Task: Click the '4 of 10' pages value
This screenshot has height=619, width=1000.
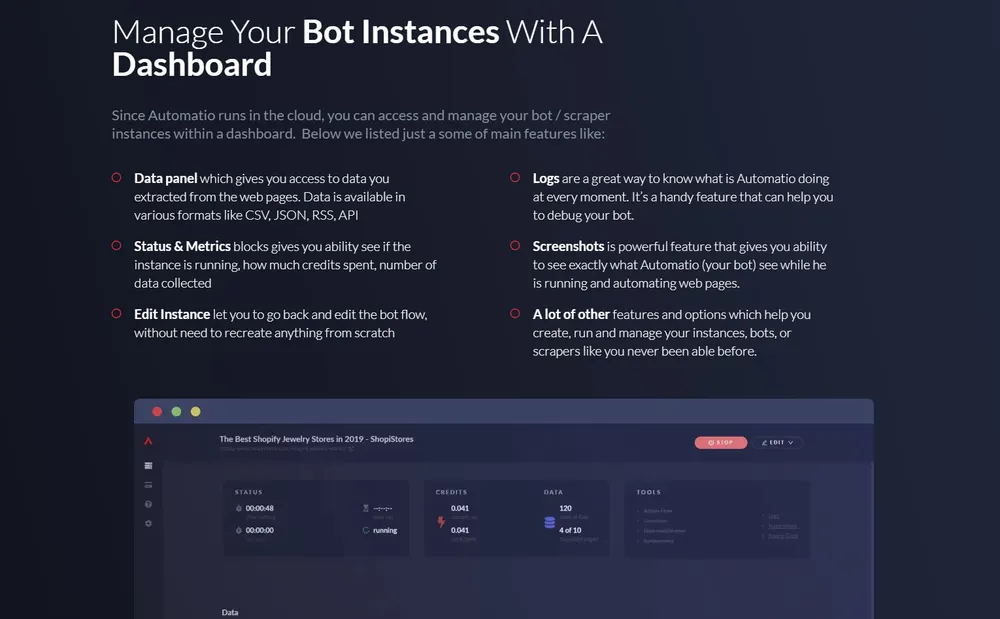Action: [x=570, y=530]
